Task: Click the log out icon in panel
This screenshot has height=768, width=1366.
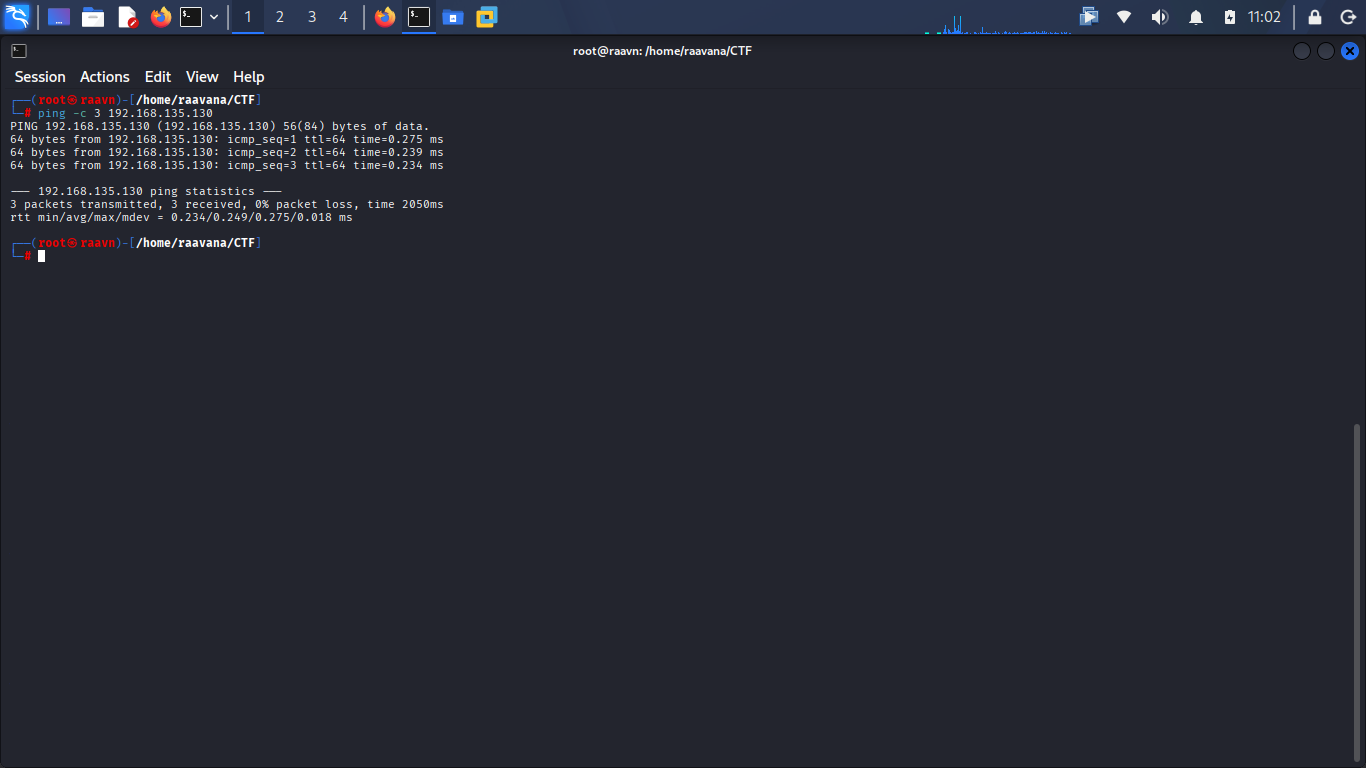Action: click(1347, 17)
